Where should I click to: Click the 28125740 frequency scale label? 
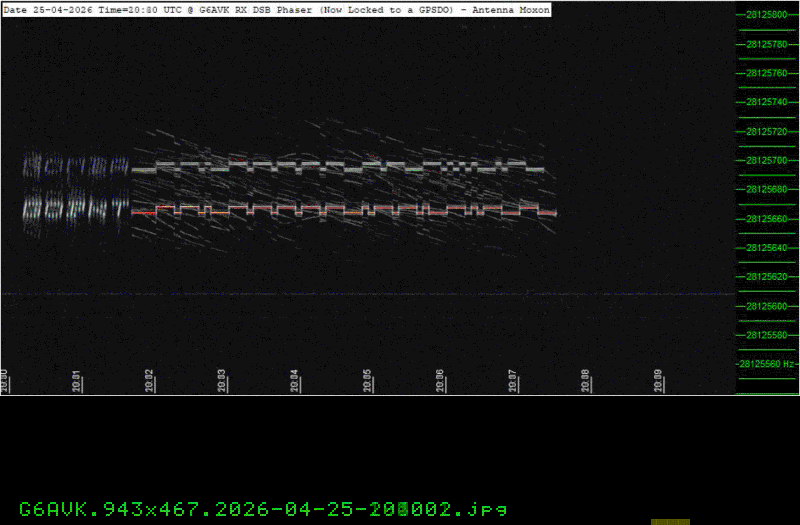click(x=767, y=102)
